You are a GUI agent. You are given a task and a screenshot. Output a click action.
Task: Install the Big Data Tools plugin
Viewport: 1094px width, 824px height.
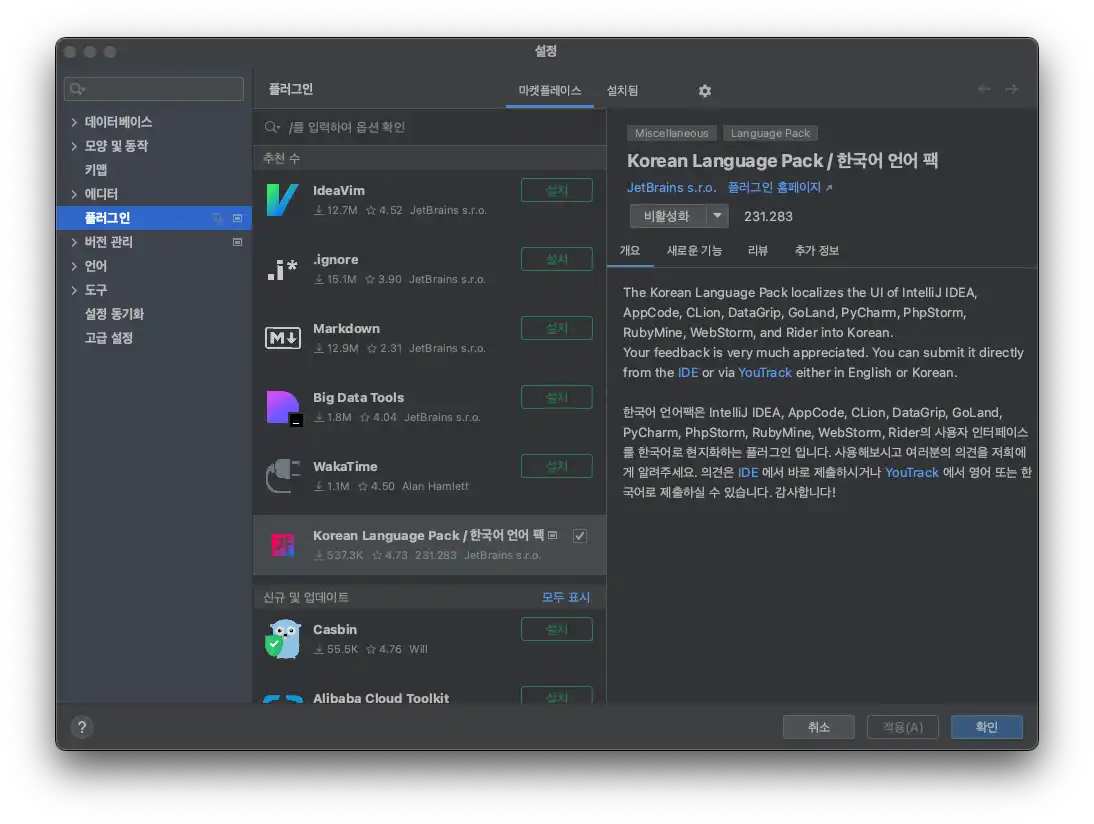point(557,397)
